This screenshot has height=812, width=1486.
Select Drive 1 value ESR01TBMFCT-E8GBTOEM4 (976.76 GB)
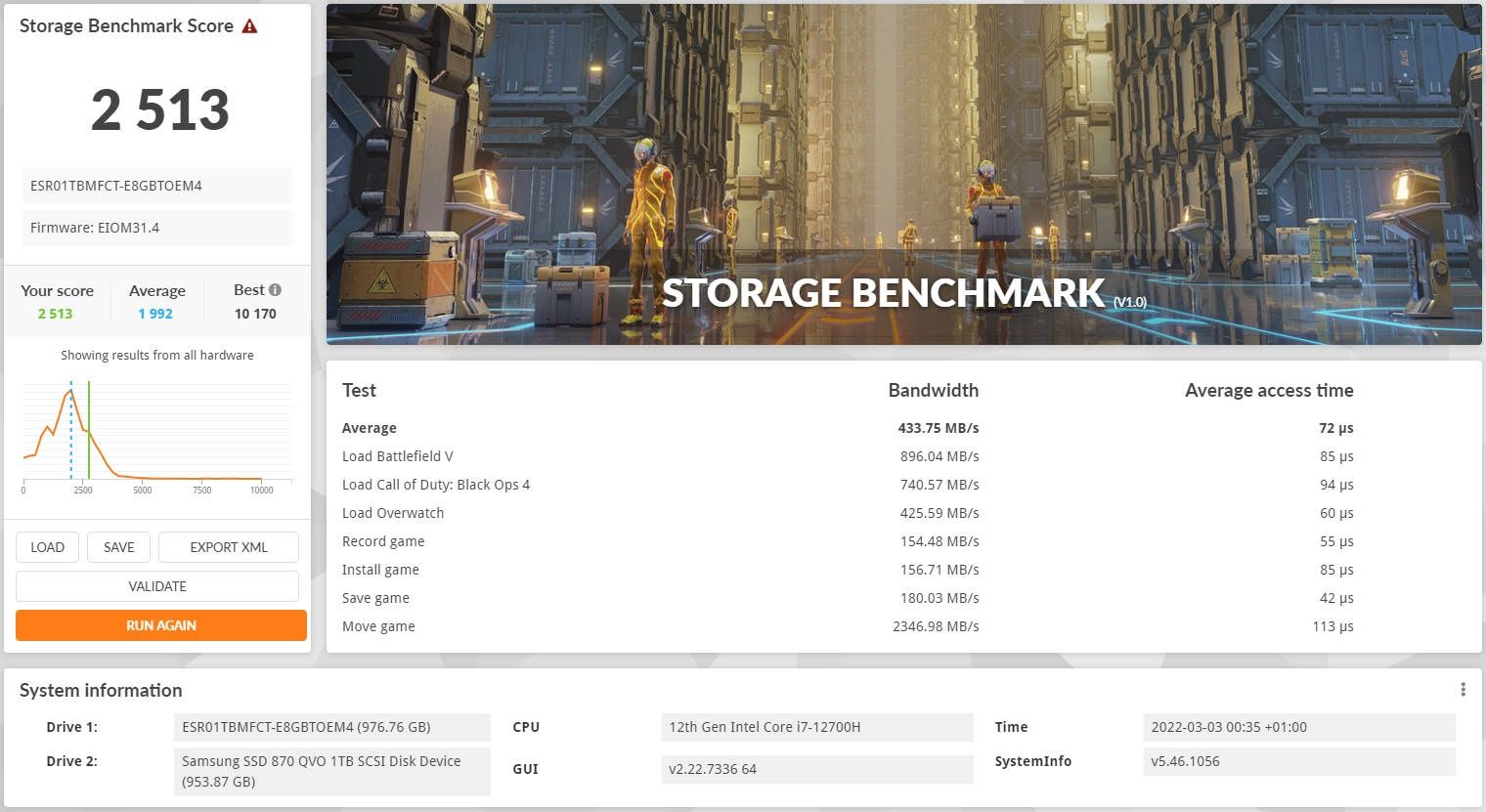[331, 727]
